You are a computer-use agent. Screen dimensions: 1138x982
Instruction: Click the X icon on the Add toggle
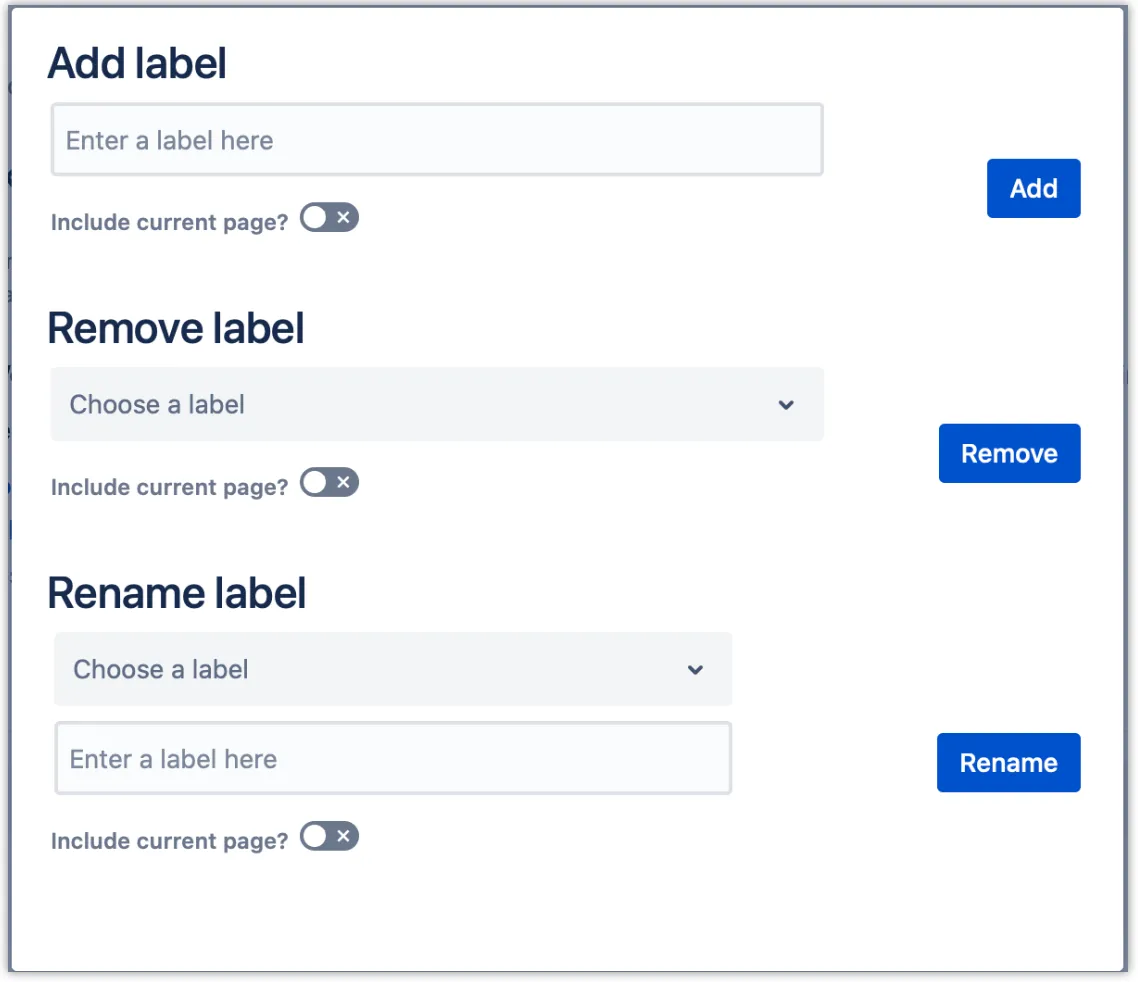pyautogui.click(x=341, y=217)
